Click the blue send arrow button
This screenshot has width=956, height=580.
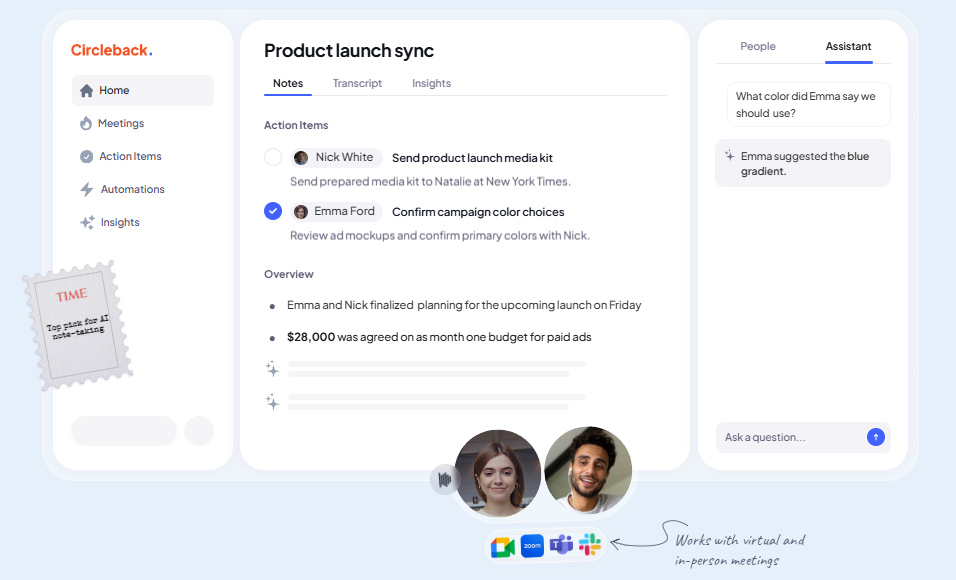coord(876,437)
